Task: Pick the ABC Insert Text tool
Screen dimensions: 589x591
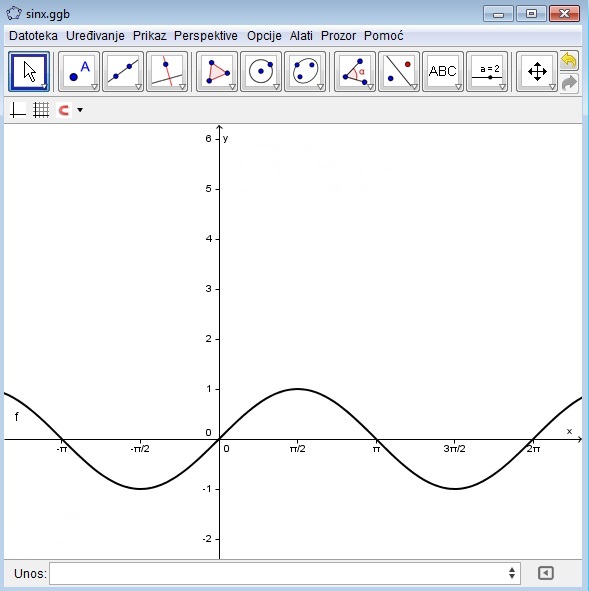Action: 443,72
